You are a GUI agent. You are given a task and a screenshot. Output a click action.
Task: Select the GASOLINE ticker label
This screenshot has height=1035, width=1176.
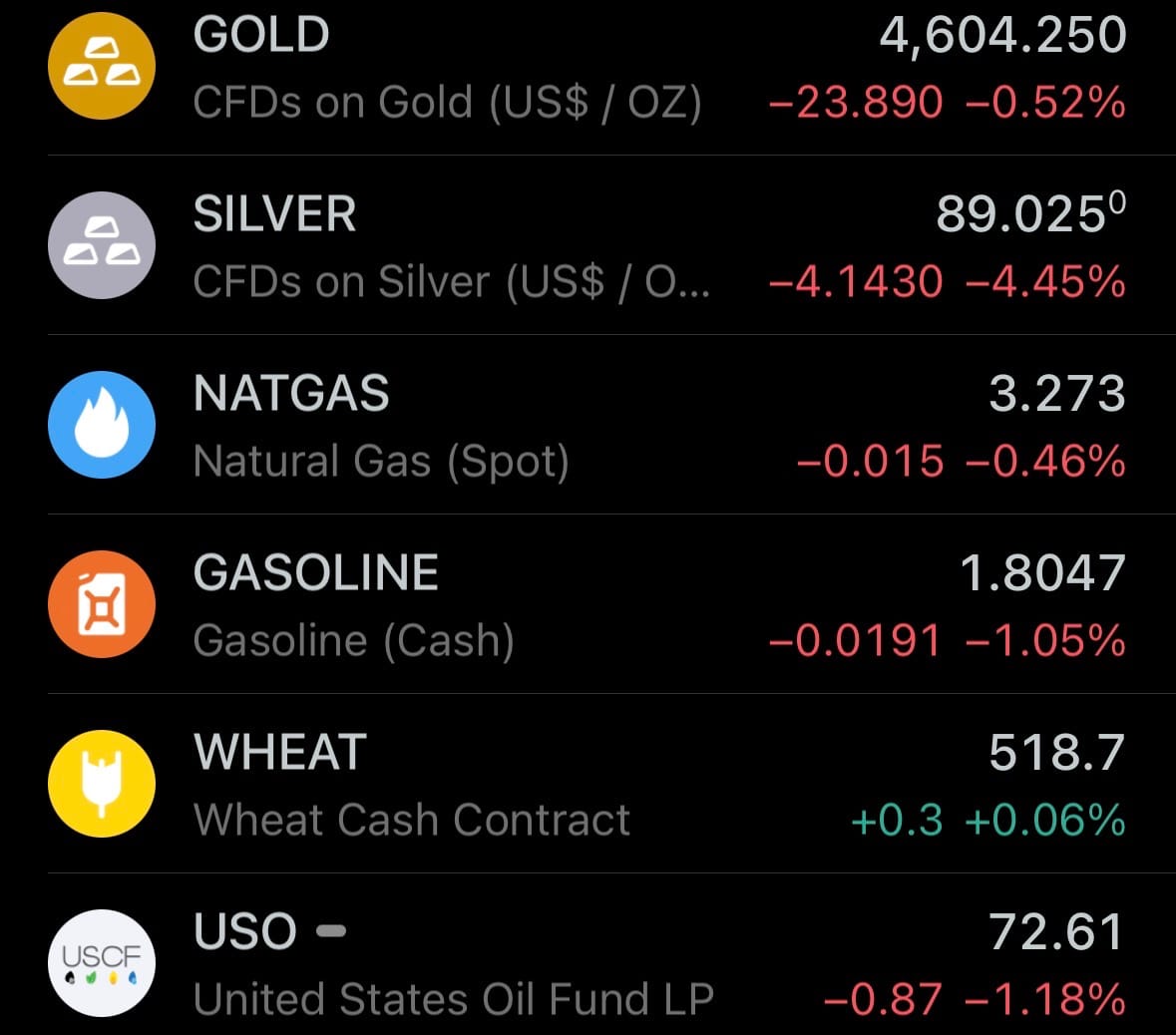click(316, 573)
